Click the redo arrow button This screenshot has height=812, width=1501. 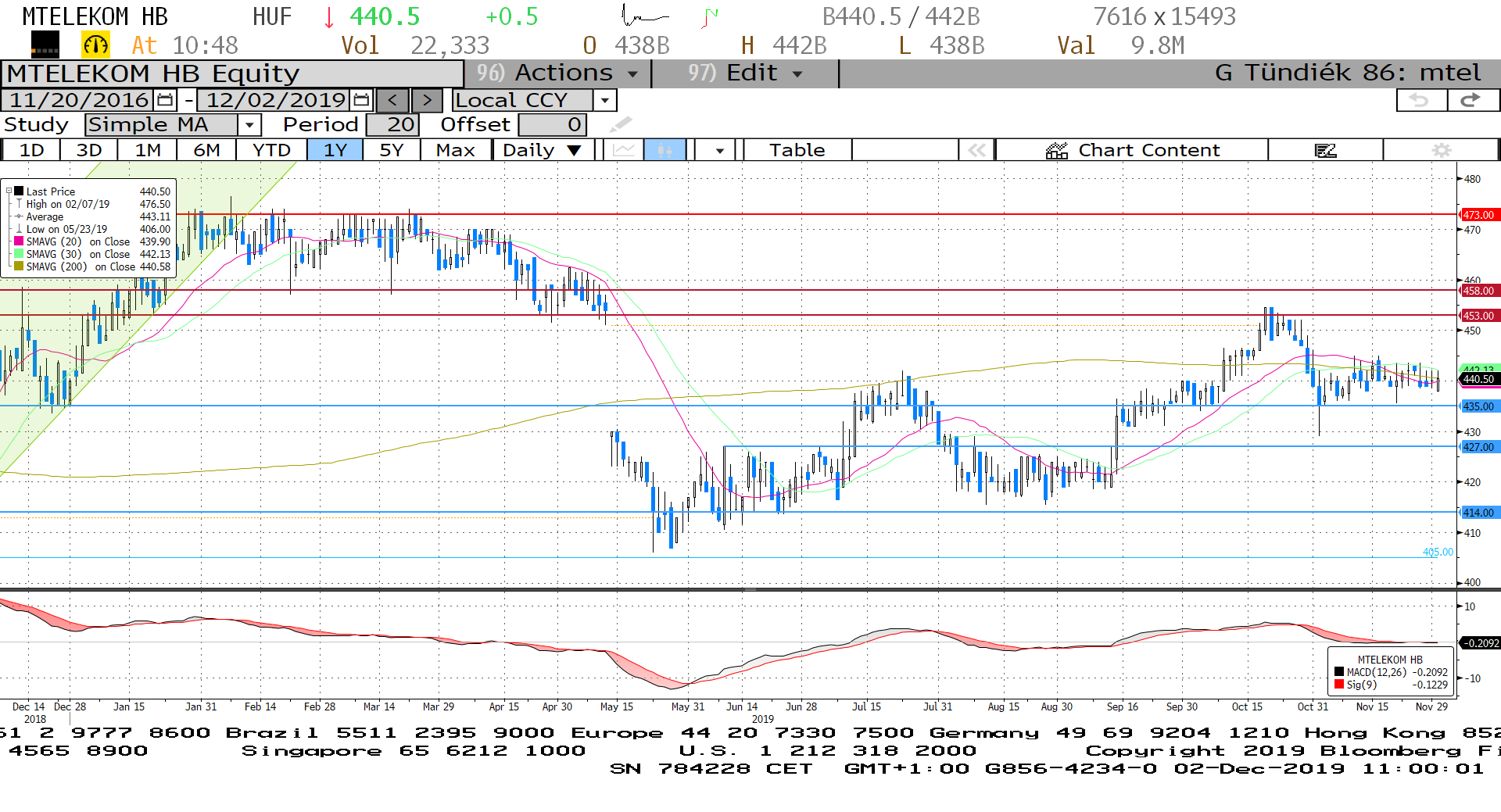[x=1472, y=100]
